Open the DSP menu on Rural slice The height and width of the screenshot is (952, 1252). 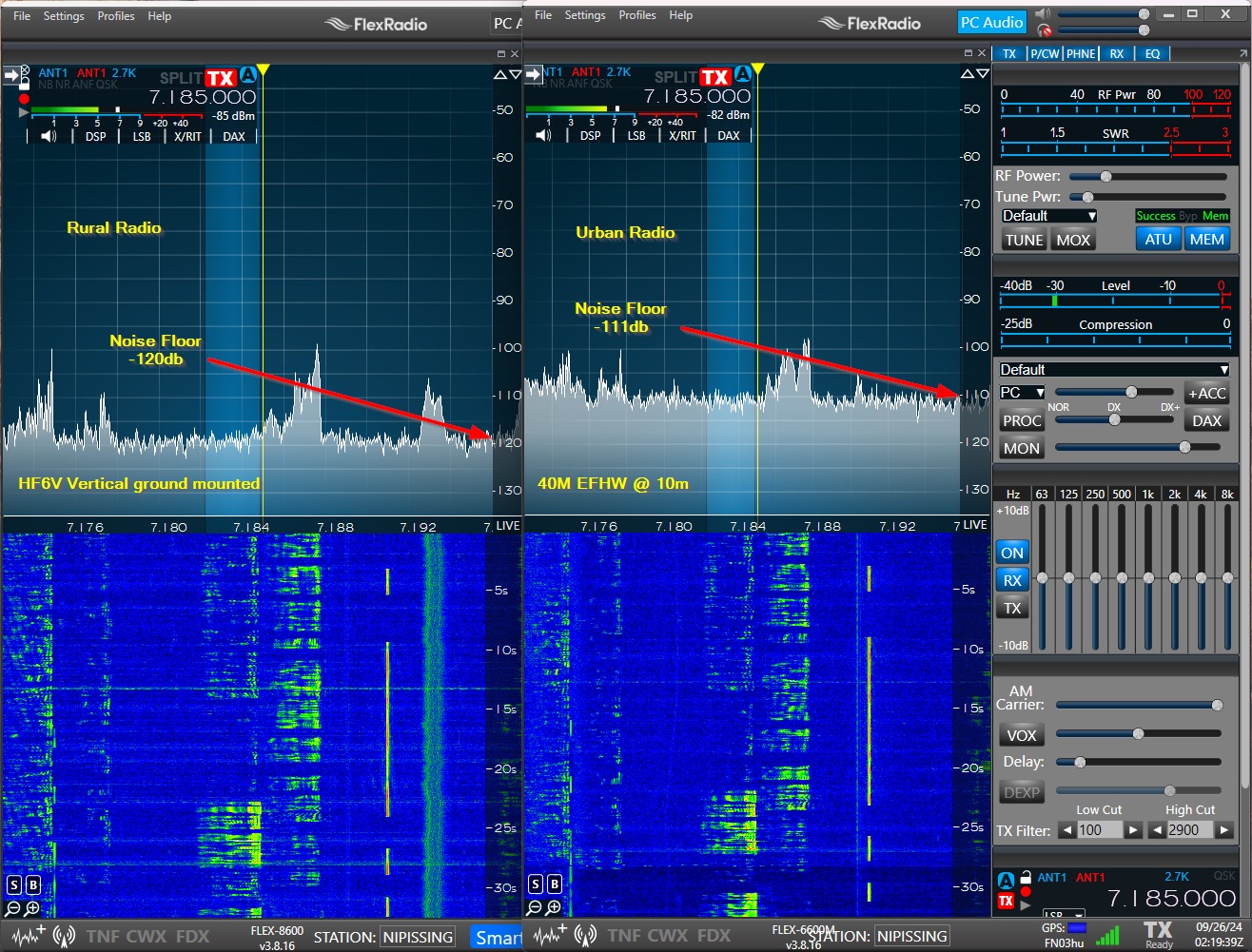(96, 136)
